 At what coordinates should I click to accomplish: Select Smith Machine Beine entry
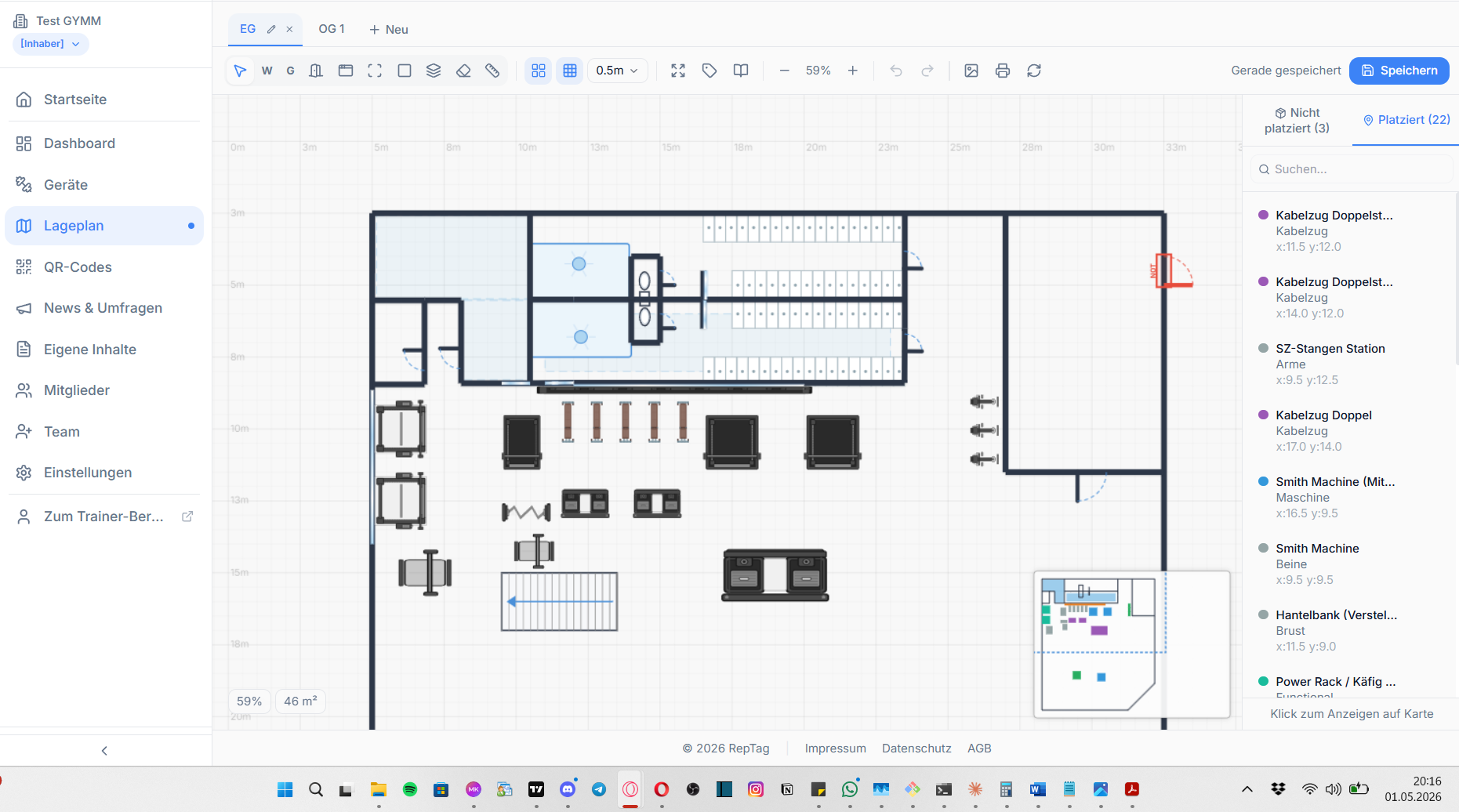[1350, 564]
